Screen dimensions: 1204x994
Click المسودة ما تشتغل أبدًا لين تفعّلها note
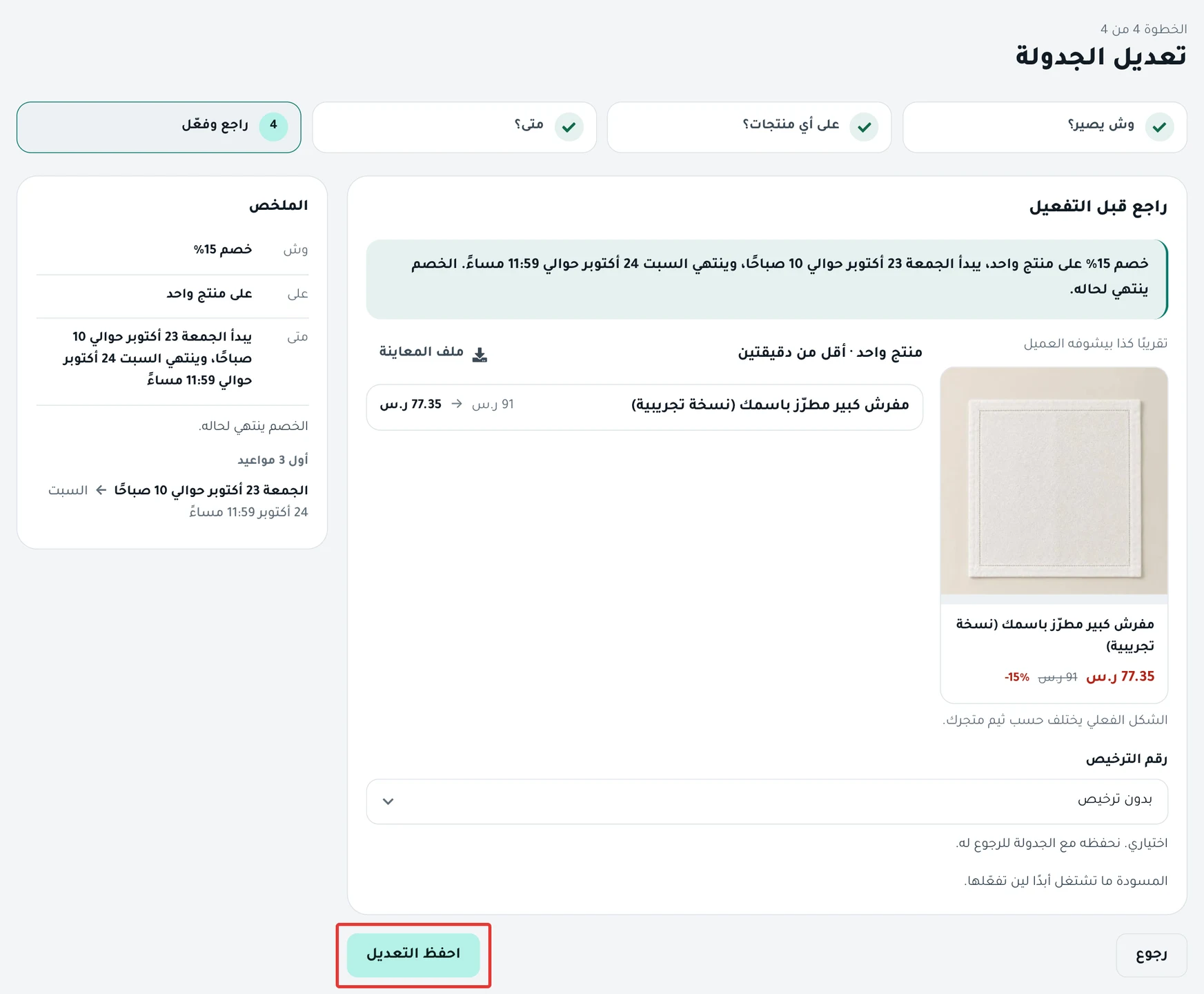pos(1065,881)
